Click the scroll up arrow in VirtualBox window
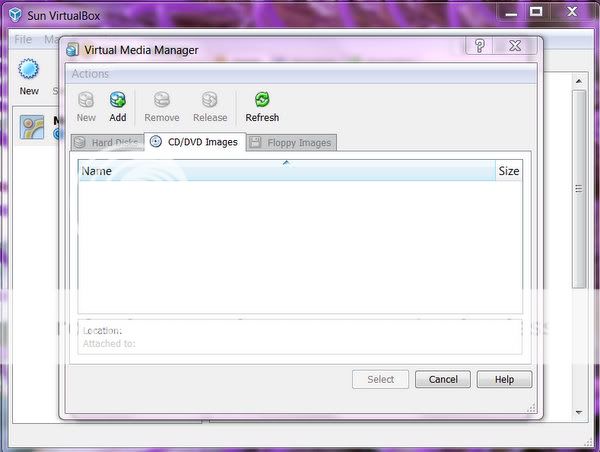The image size is (600, 452). (x=579, y=81)
